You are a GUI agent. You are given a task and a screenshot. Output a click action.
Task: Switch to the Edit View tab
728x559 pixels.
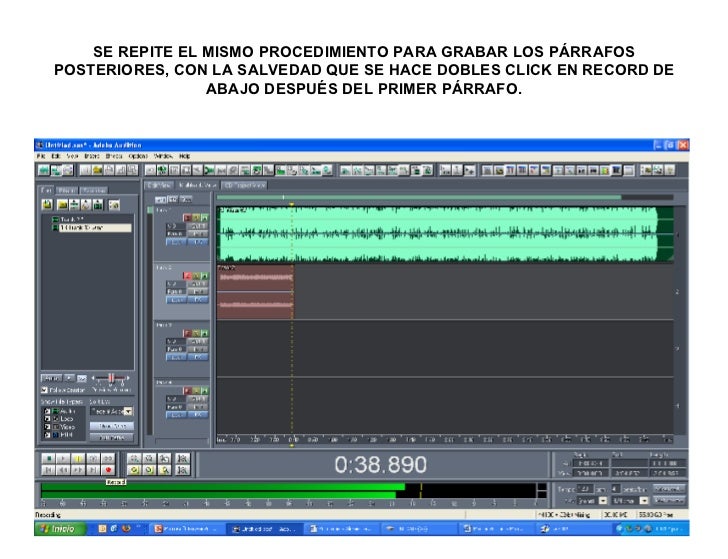[159, 185]
